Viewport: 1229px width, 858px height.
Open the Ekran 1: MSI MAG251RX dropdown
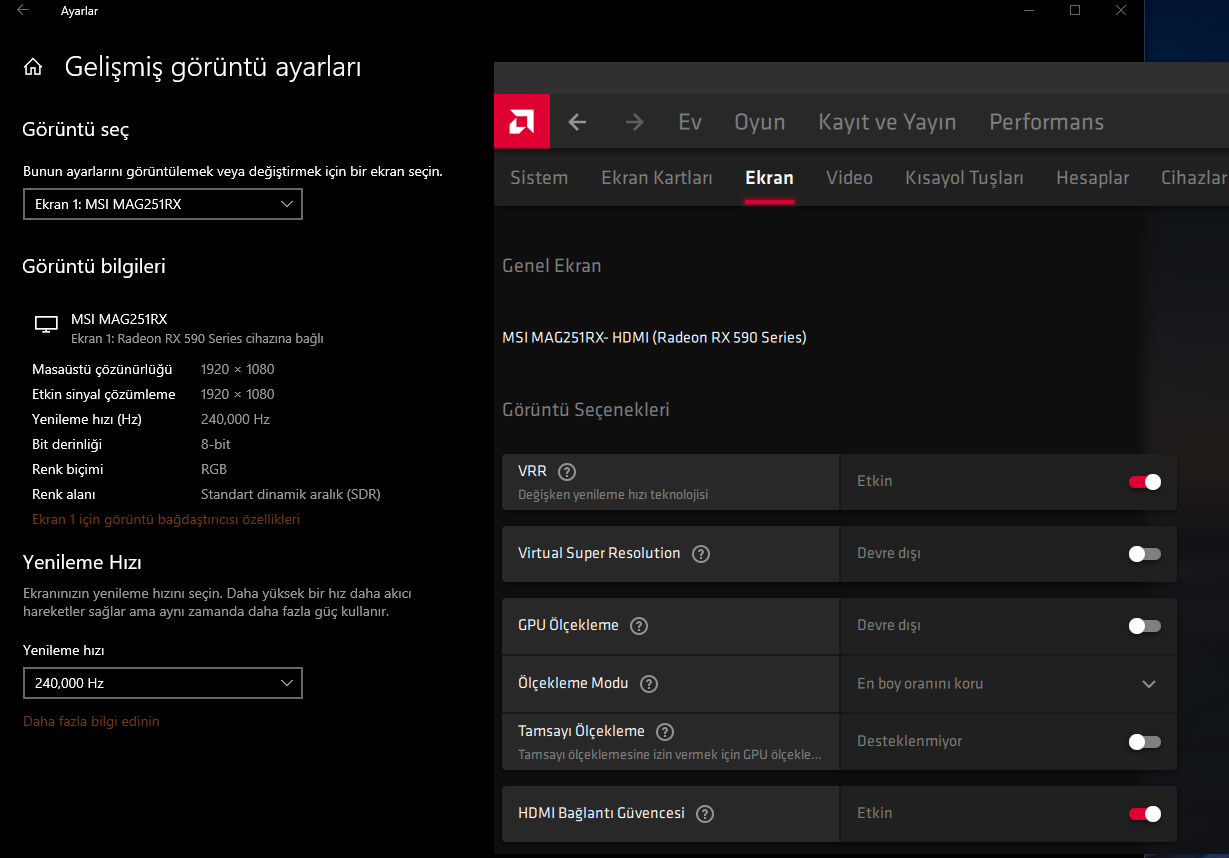pyautogui.click(x=162, y=204)
